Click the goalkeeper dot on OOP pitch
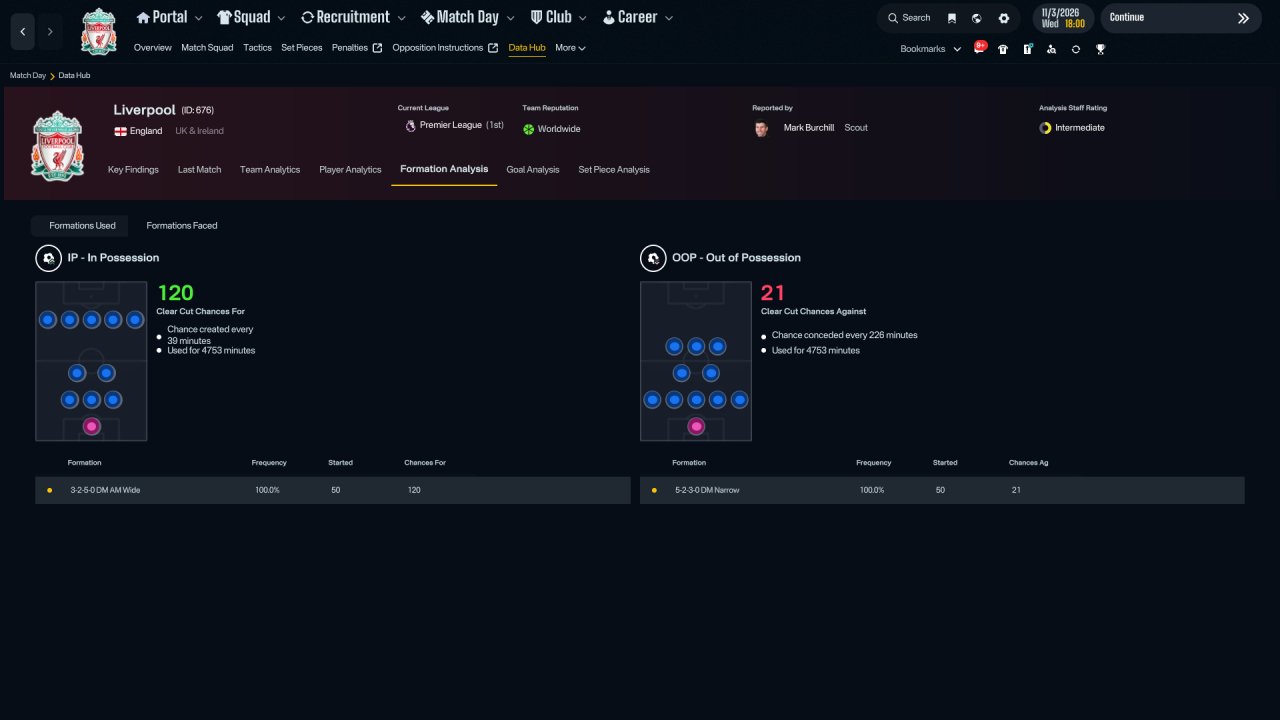Image resolution: width=1280 pixels, height=720 pixels. pyautogui.click(x=696, y=426)
